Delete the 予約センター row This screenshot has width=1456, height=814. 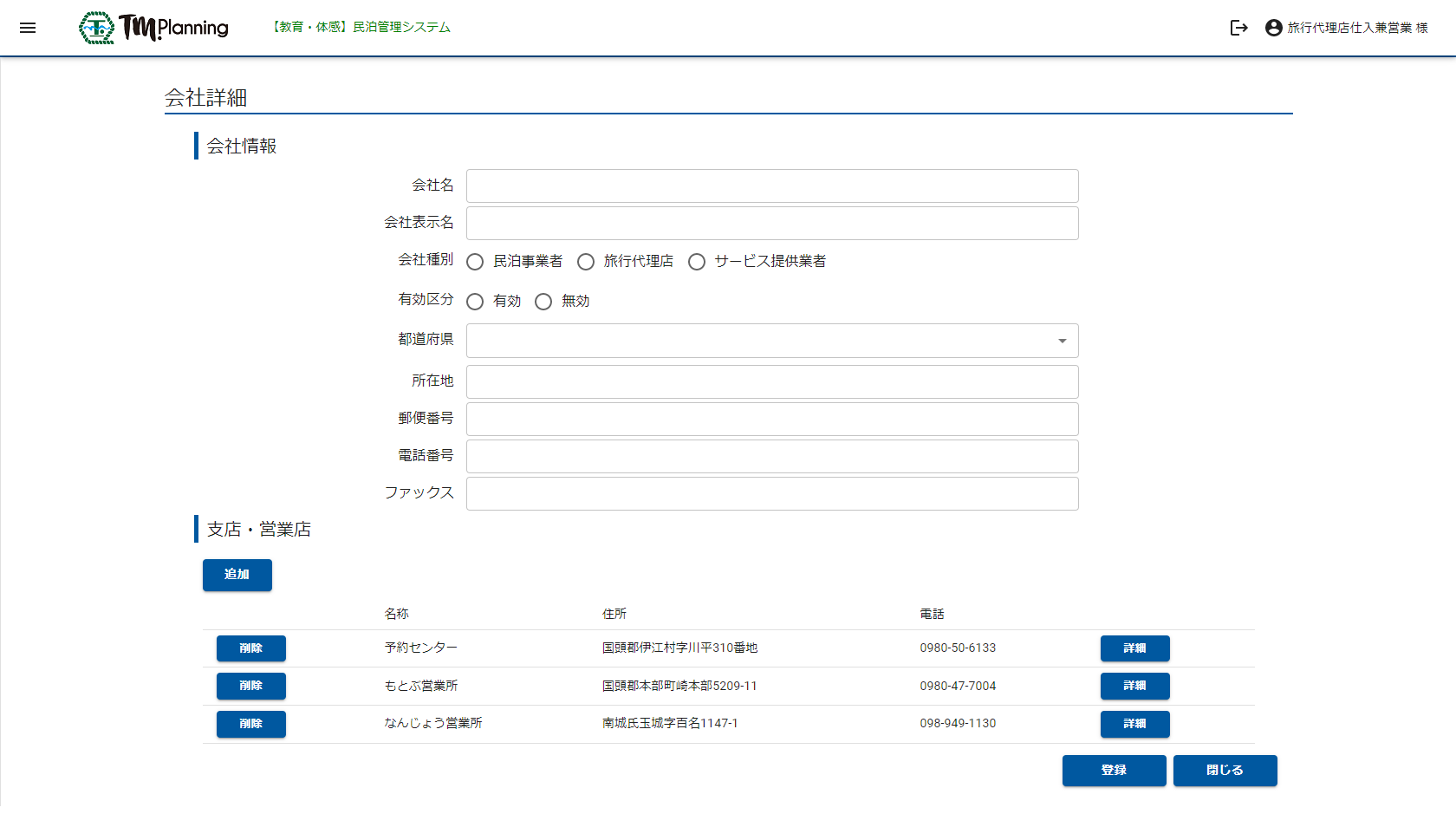(250, 648)
